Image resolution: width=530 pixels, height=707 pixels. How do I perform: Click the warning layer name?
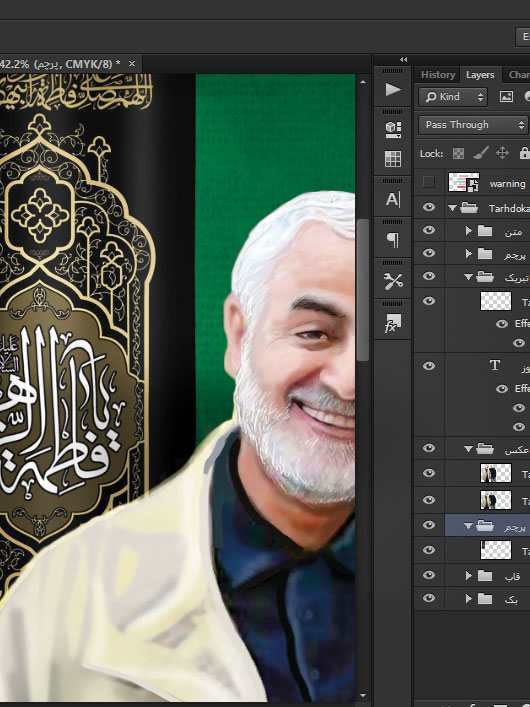pyautogui.click(x=507, y=184)
